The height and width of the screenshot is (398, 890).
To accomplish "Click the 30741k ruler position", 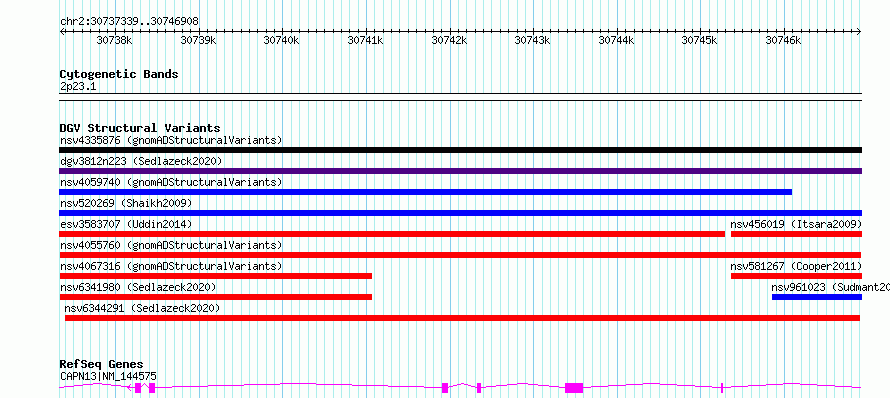I will (x=366, y=40).
